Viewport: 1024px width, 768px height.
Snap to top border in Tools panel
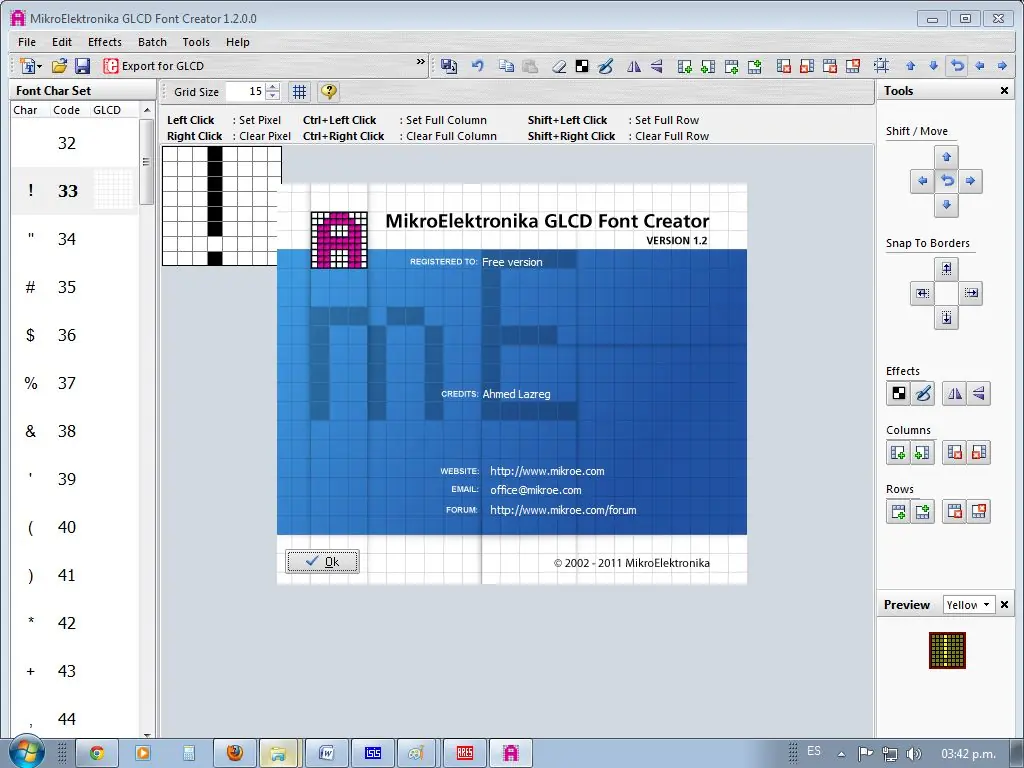946,268
